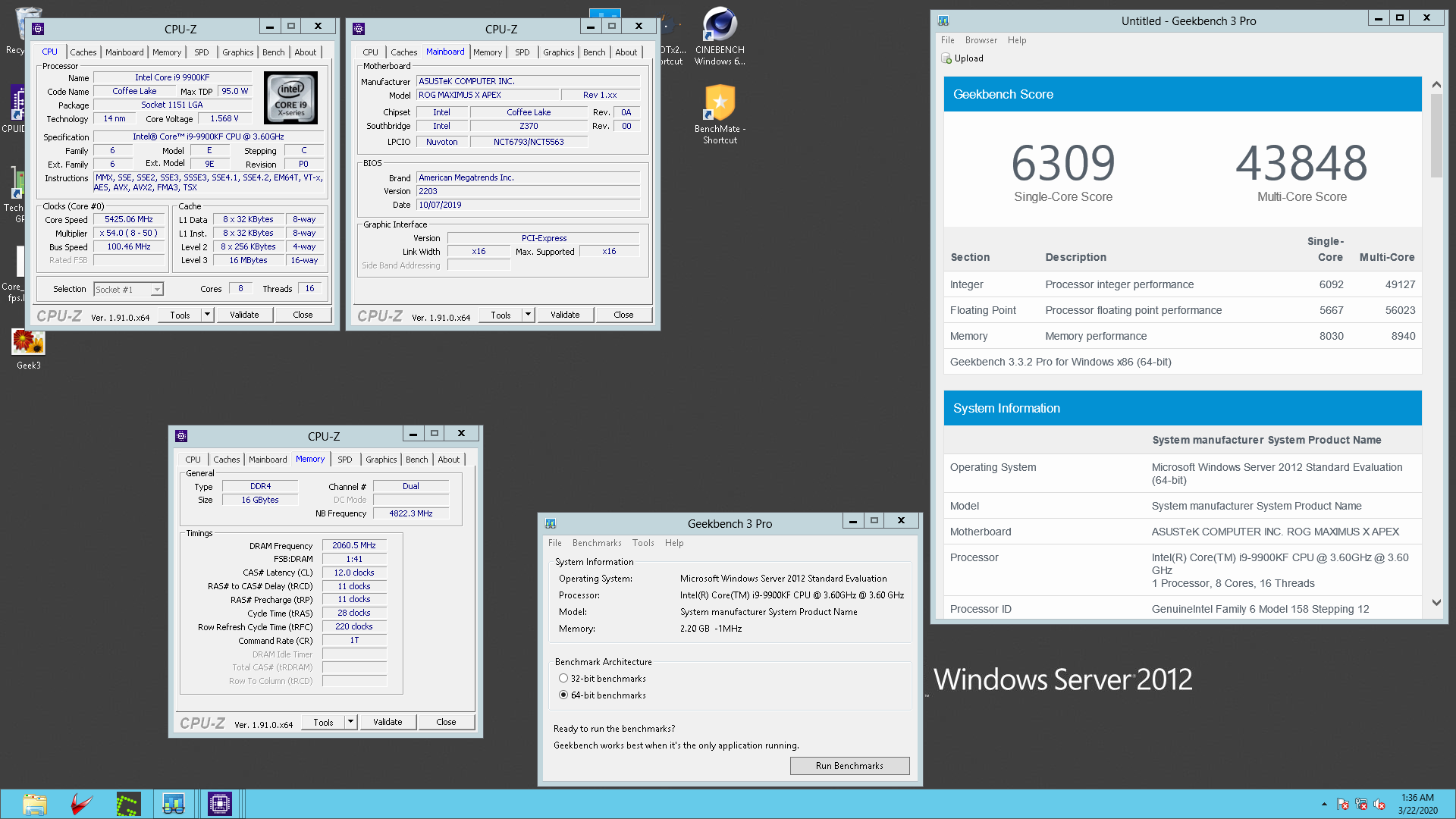Click Tools button in CPU-Z Memory window
The width and height of the screenshot is (1456, 819).
[323, 722]
